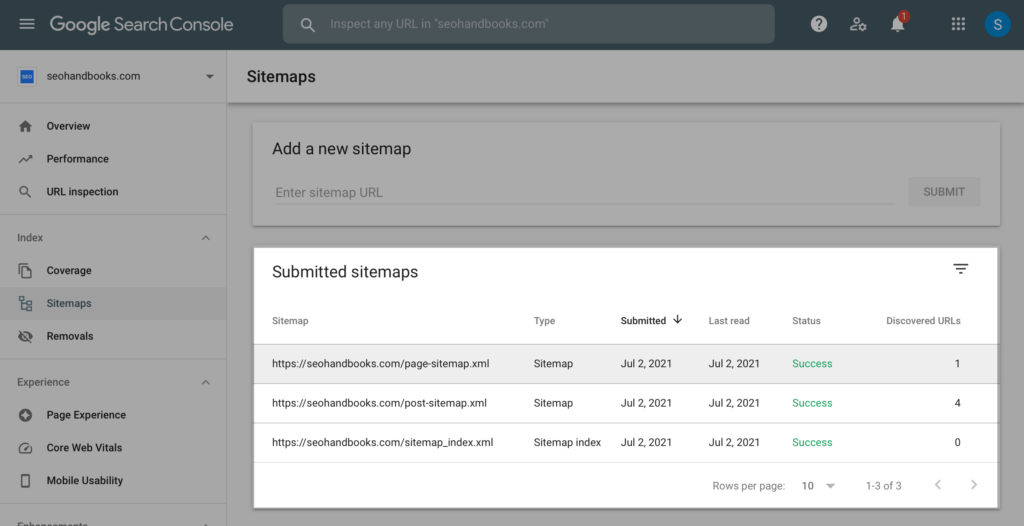Viewport: 1024px width, 526px height.
Task: Go to previous page of sitemaps
Action: coord(938,484)
